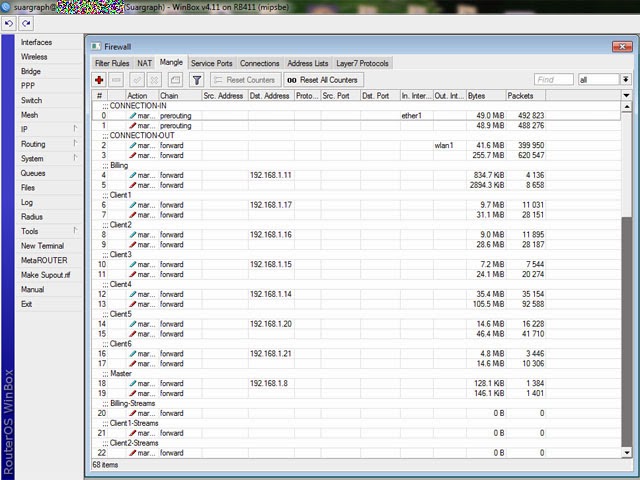
Task: Open Mesh in the sidebar
Action: (49, 115)
